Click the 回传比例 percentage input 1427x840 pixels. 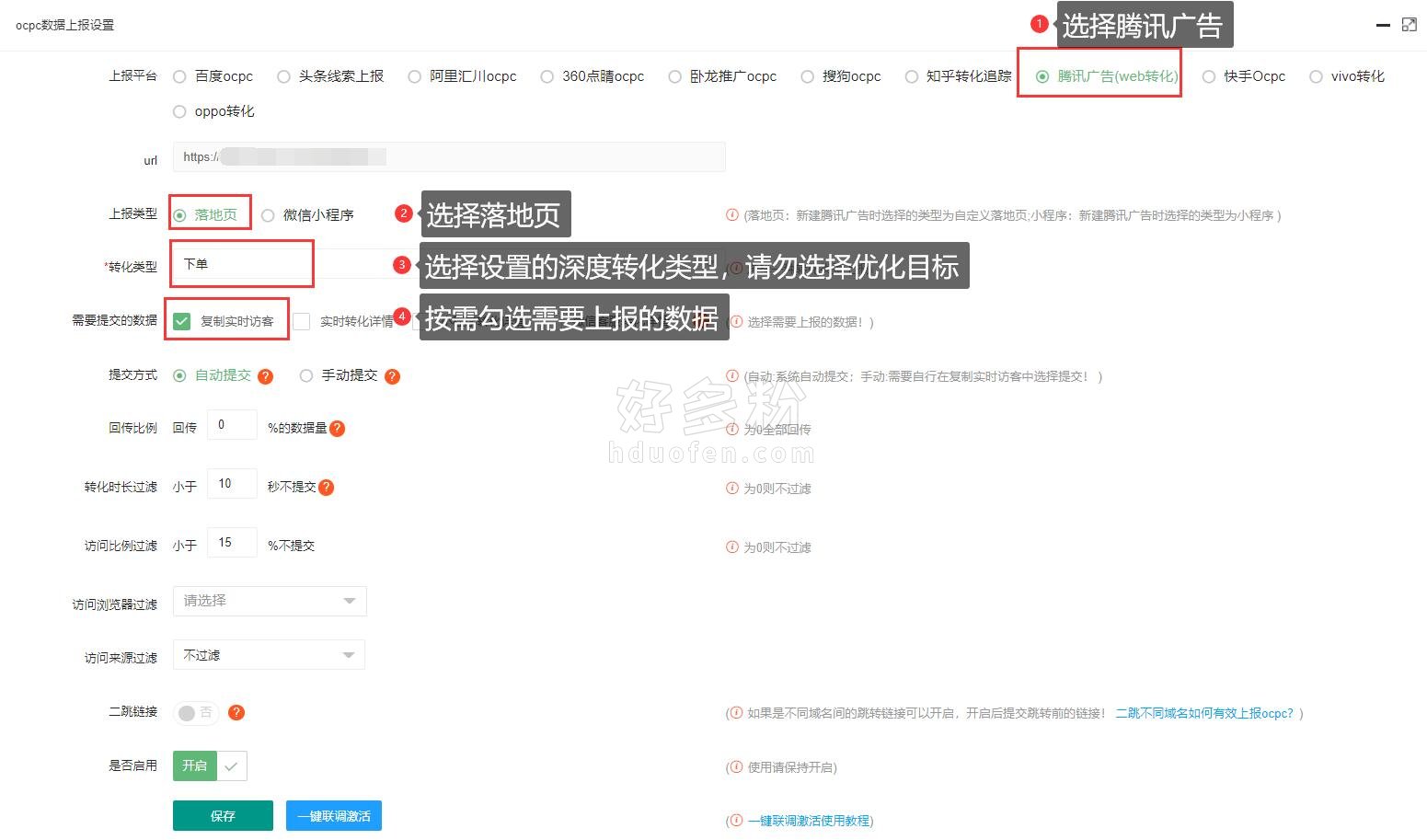pos(232,425)
